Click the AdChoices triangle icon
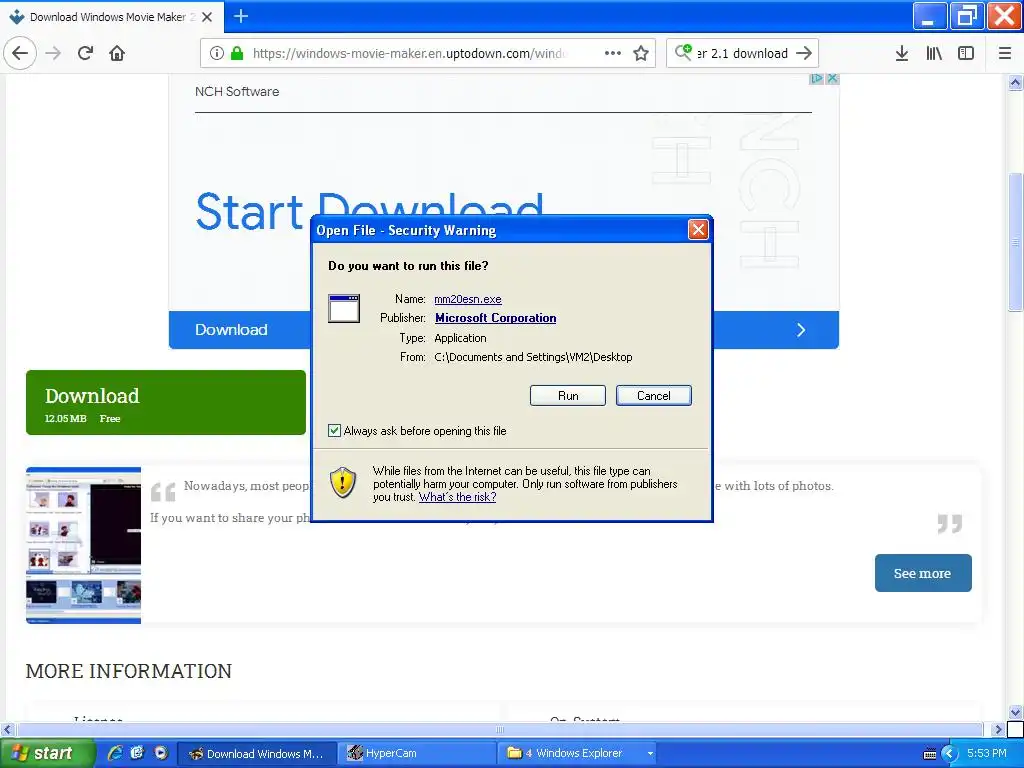 (x=816, y=78)
